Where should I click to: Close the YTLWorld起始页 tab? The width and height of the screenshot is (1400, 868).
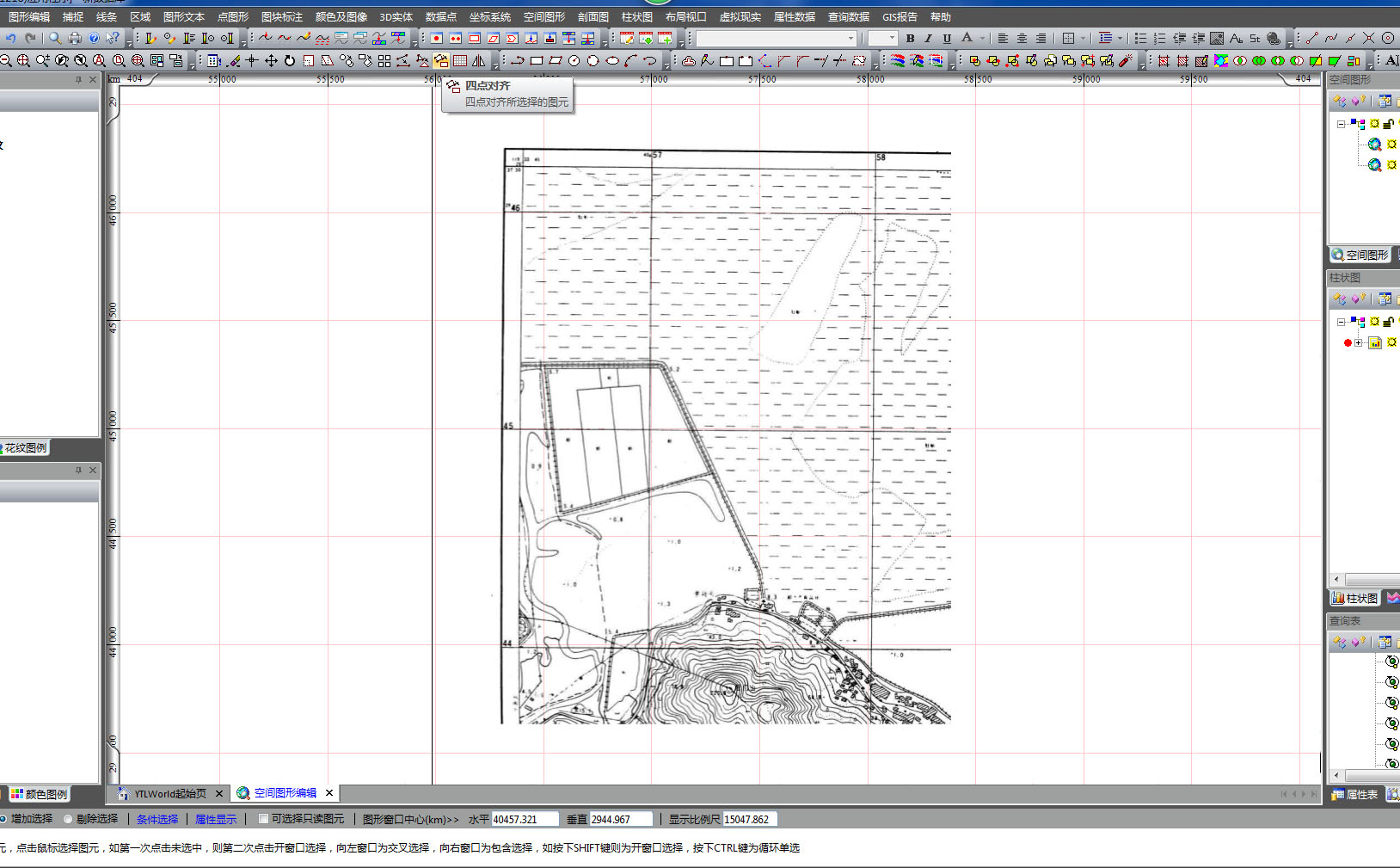tap(219, 793)
